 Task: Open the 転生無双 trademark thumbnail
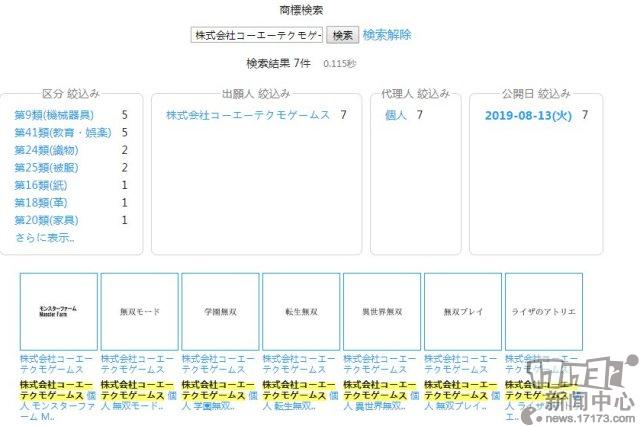pyautogui.click(x=301, y=312)
